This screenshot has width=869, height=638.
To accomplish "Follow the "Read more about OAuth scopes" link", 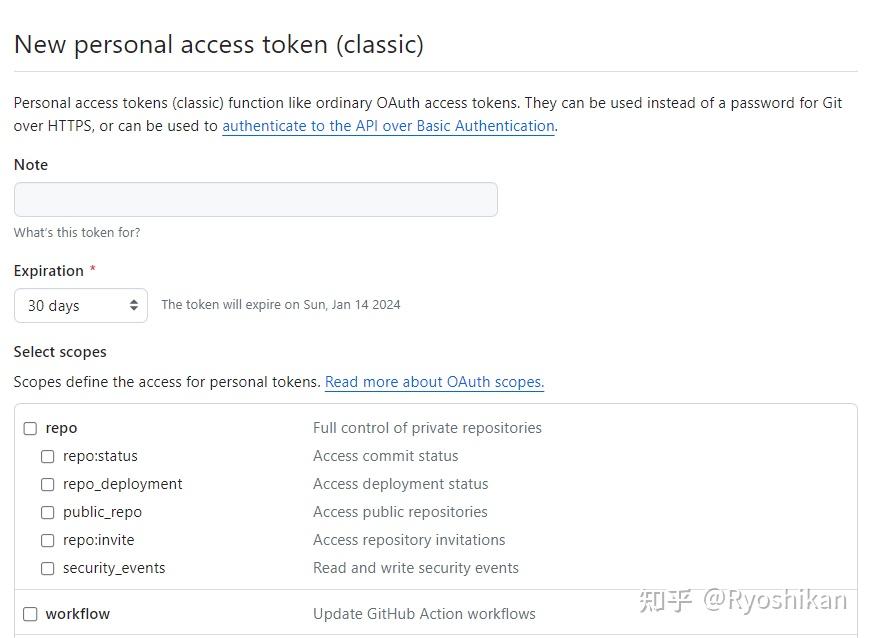I will click(x=434, y=382).
